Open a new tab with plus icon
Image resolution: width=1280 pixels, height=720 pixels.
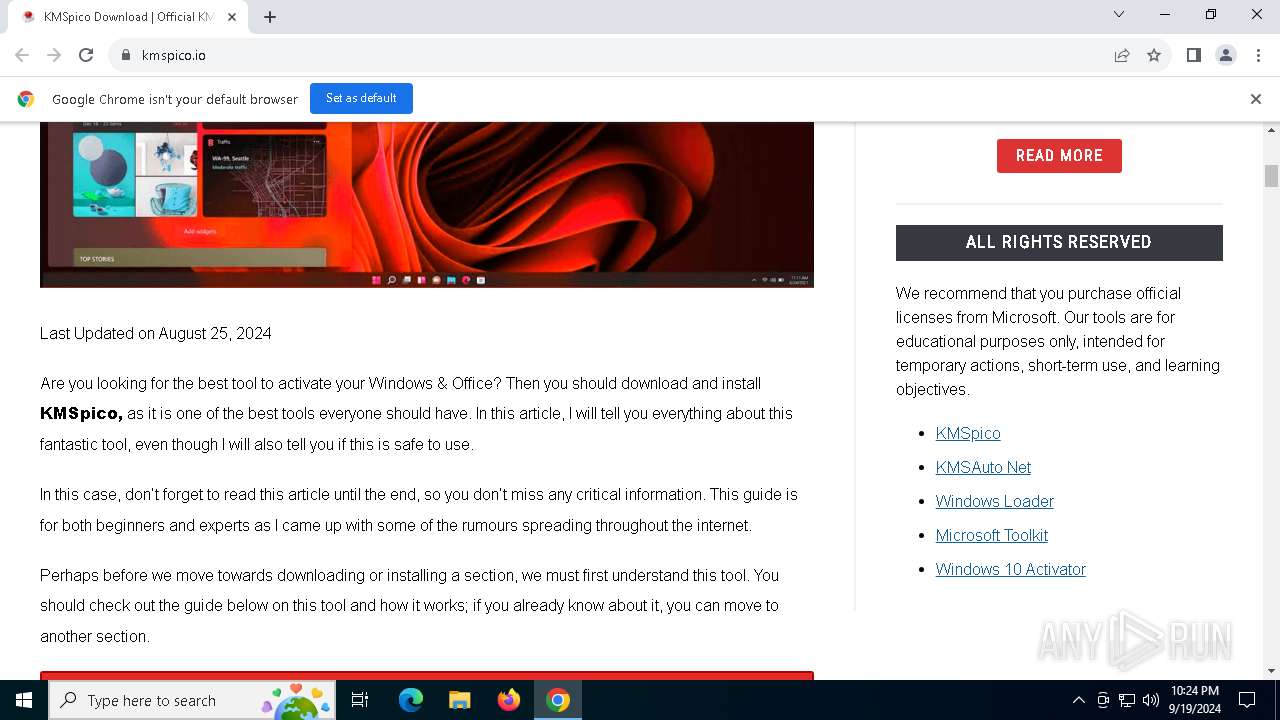270,17
